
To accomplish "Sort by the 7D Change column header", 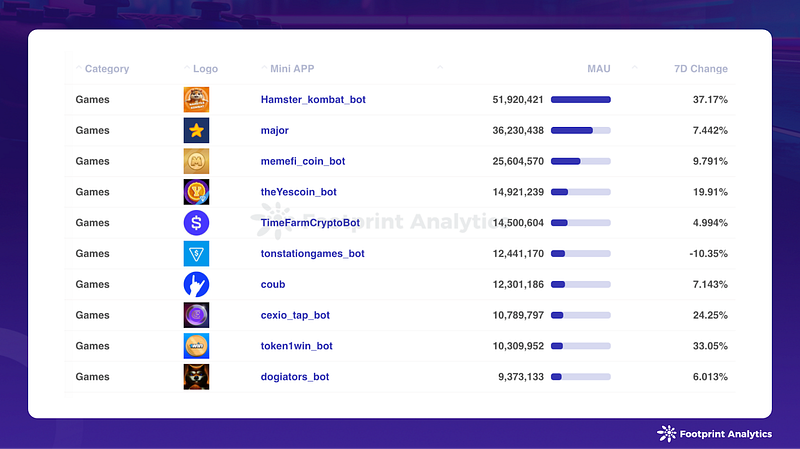I will click(x=700, y=69).
